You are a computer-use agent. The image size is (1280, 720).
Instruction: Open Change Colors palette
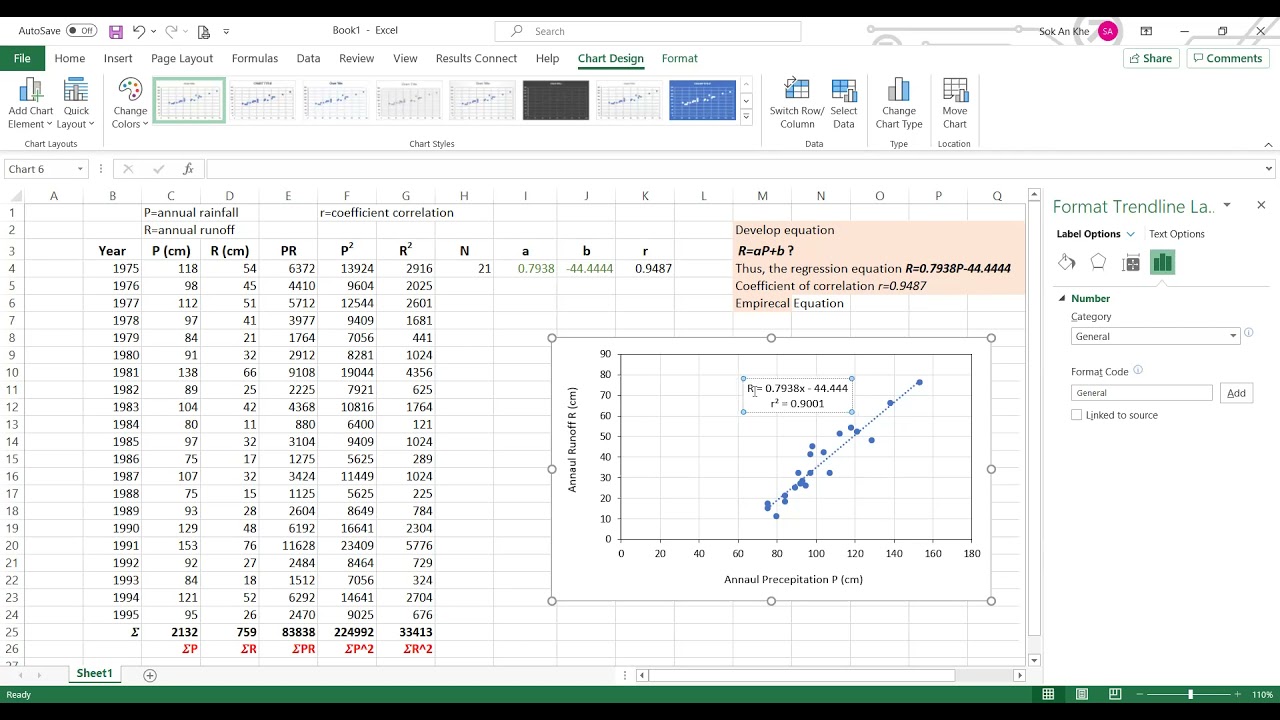(x=130, y=104)
